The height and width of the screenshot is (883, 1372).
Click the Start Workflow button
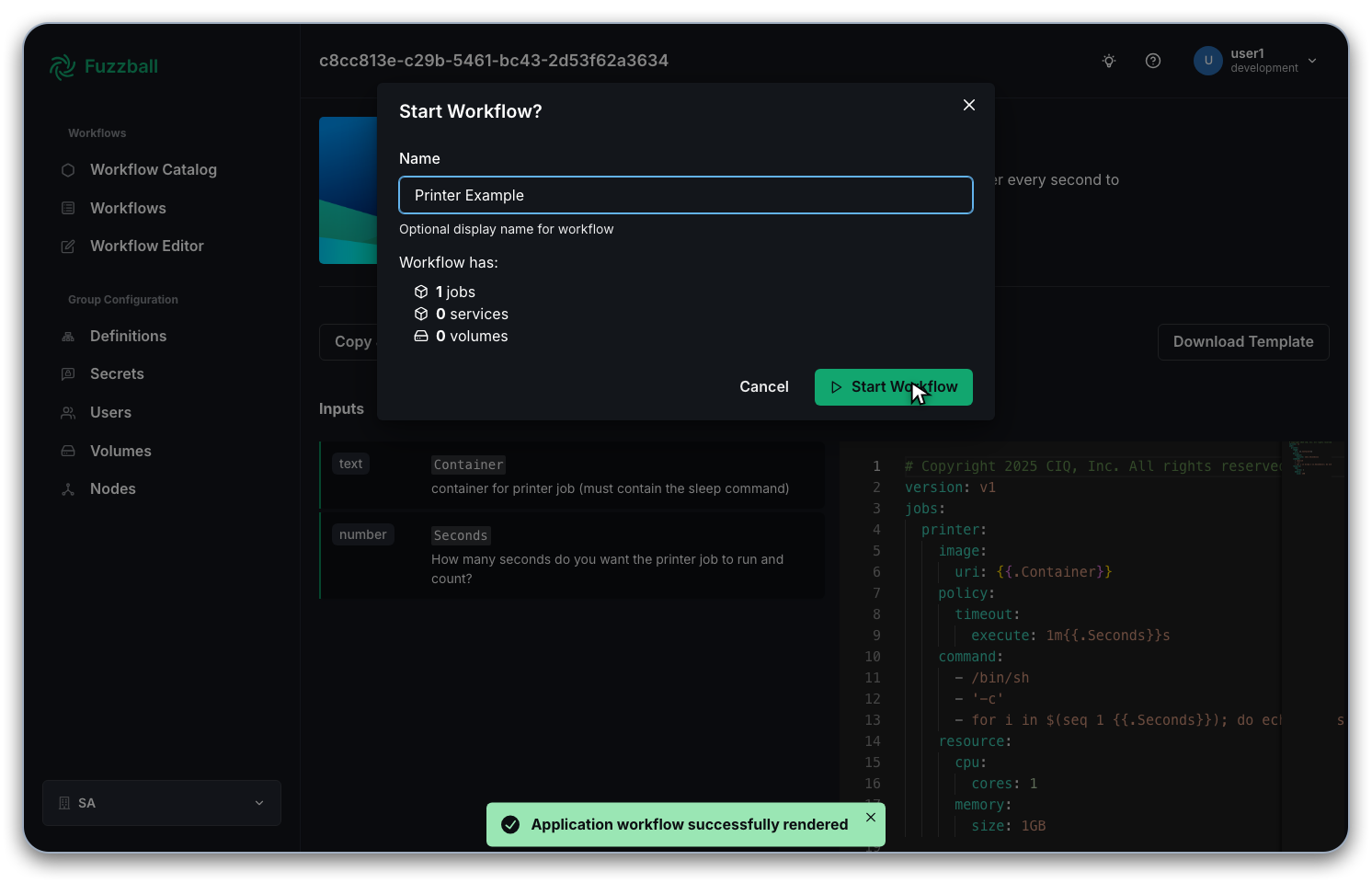(893, 386)
